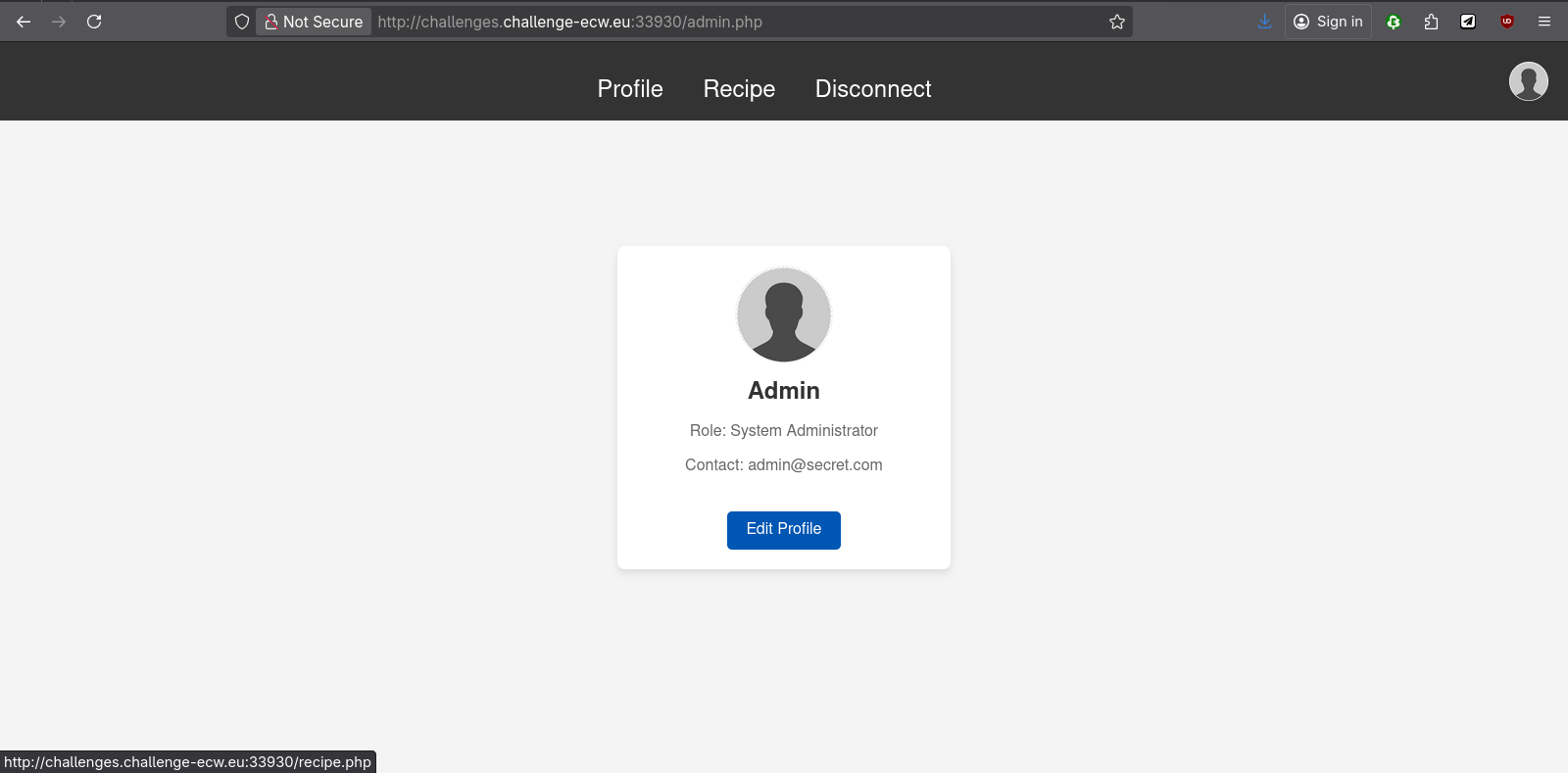
Task: Open the browser hamburger application menu
Action: coord(1544,22)
